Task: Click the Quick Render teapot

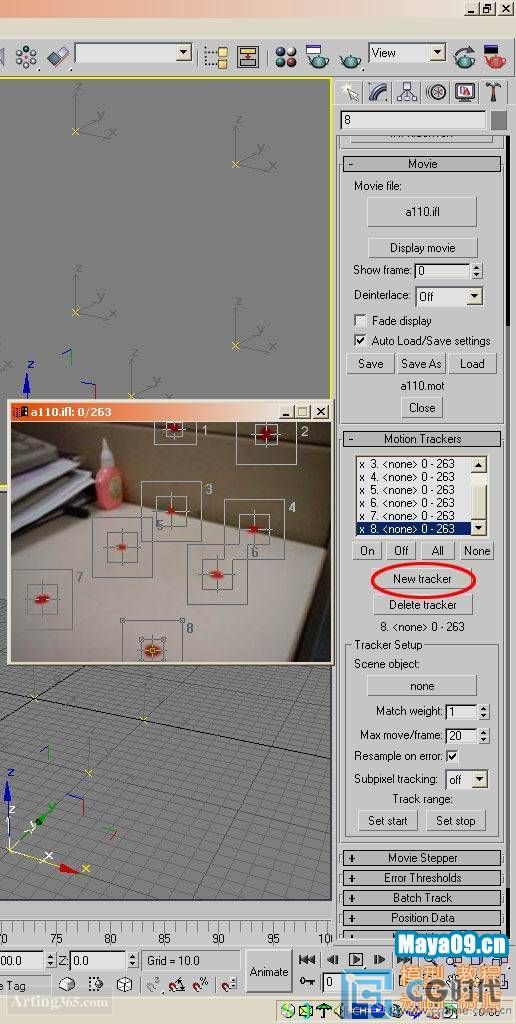Action: 350,59
